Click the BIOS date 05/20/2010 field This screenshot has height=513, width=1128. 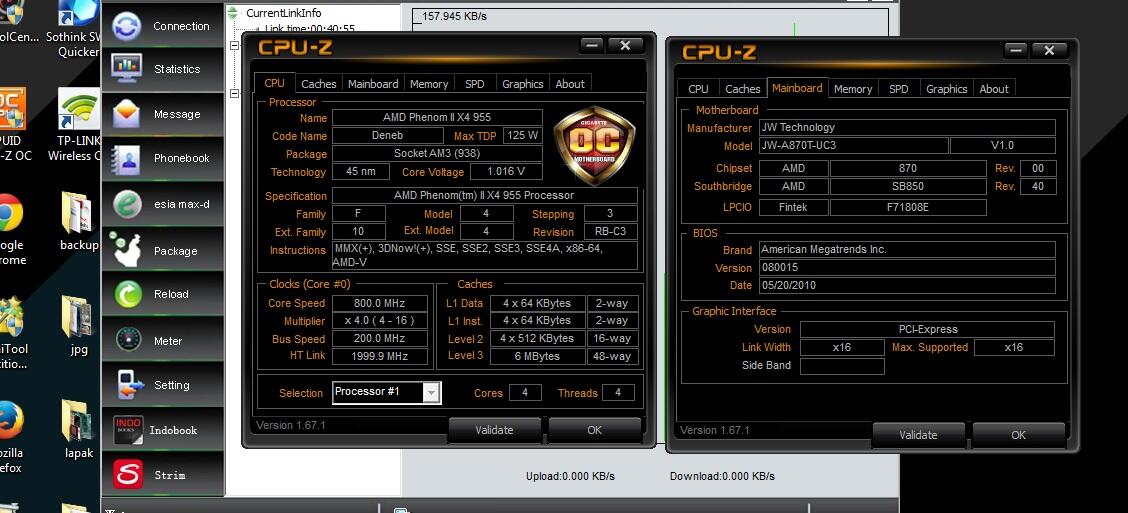(x=907, y=285)
